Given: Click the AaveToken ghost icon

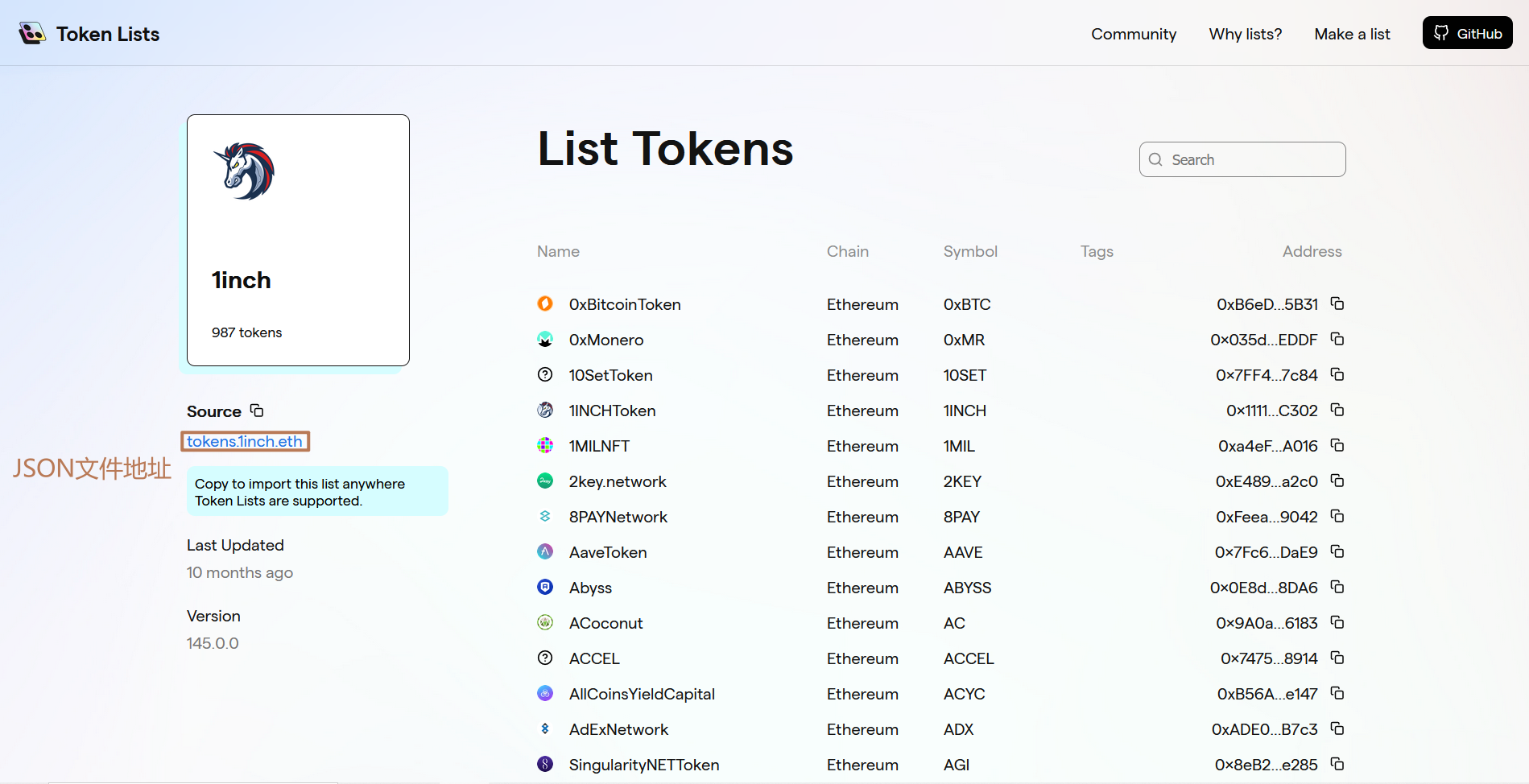Looking at the screenshot, I should click(x=545, y=551).
